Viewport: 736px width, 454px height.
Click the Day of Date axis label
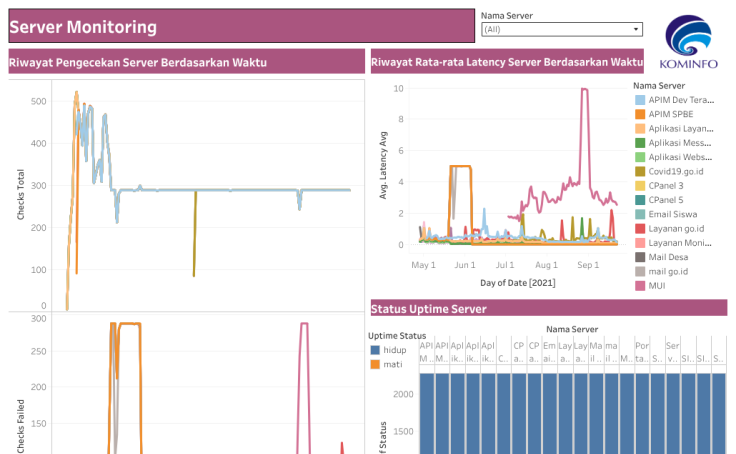[x=517, y=283]
